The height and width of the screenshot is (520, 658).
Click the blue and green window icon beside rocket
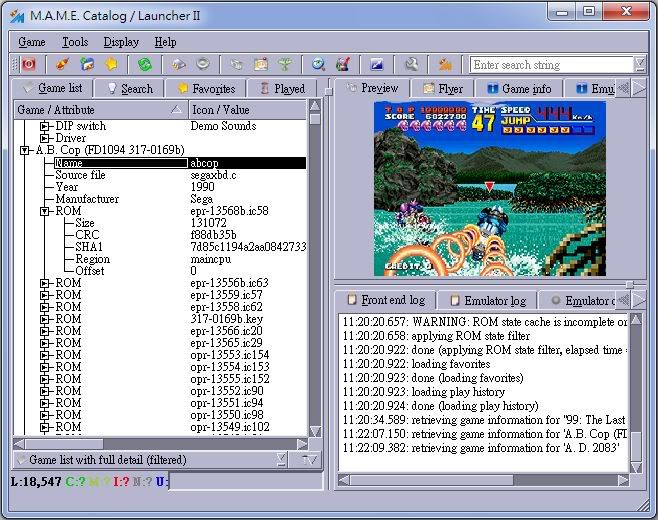click(87, 65)
